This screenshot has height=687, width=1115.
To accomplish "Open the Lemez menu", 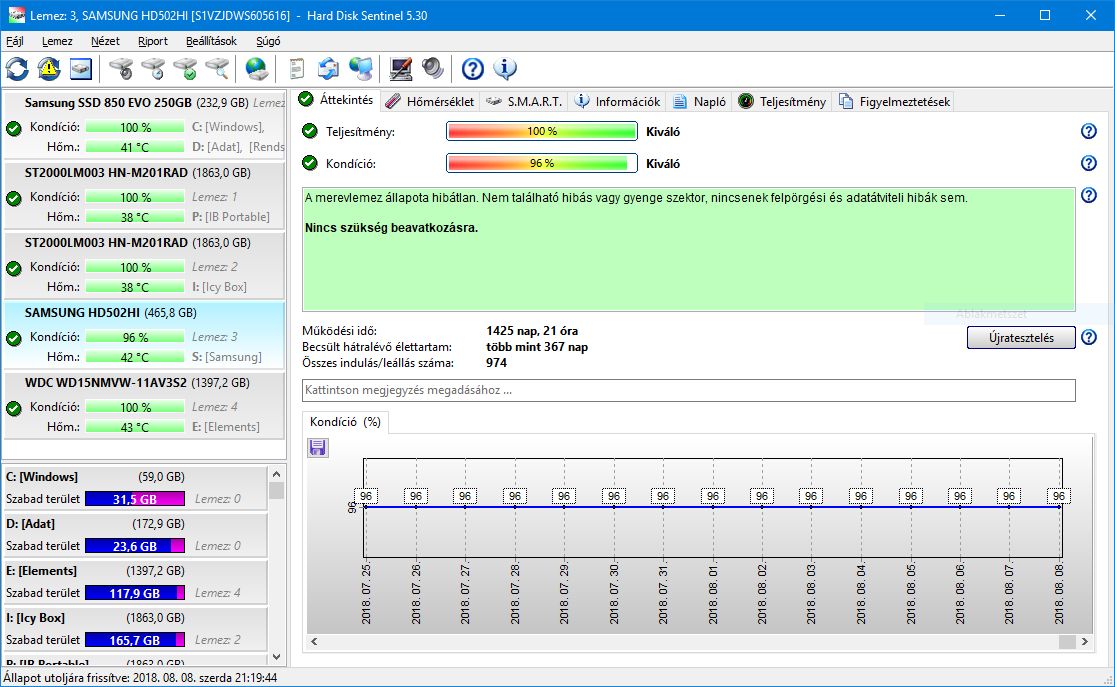I will tap(57, 41).
